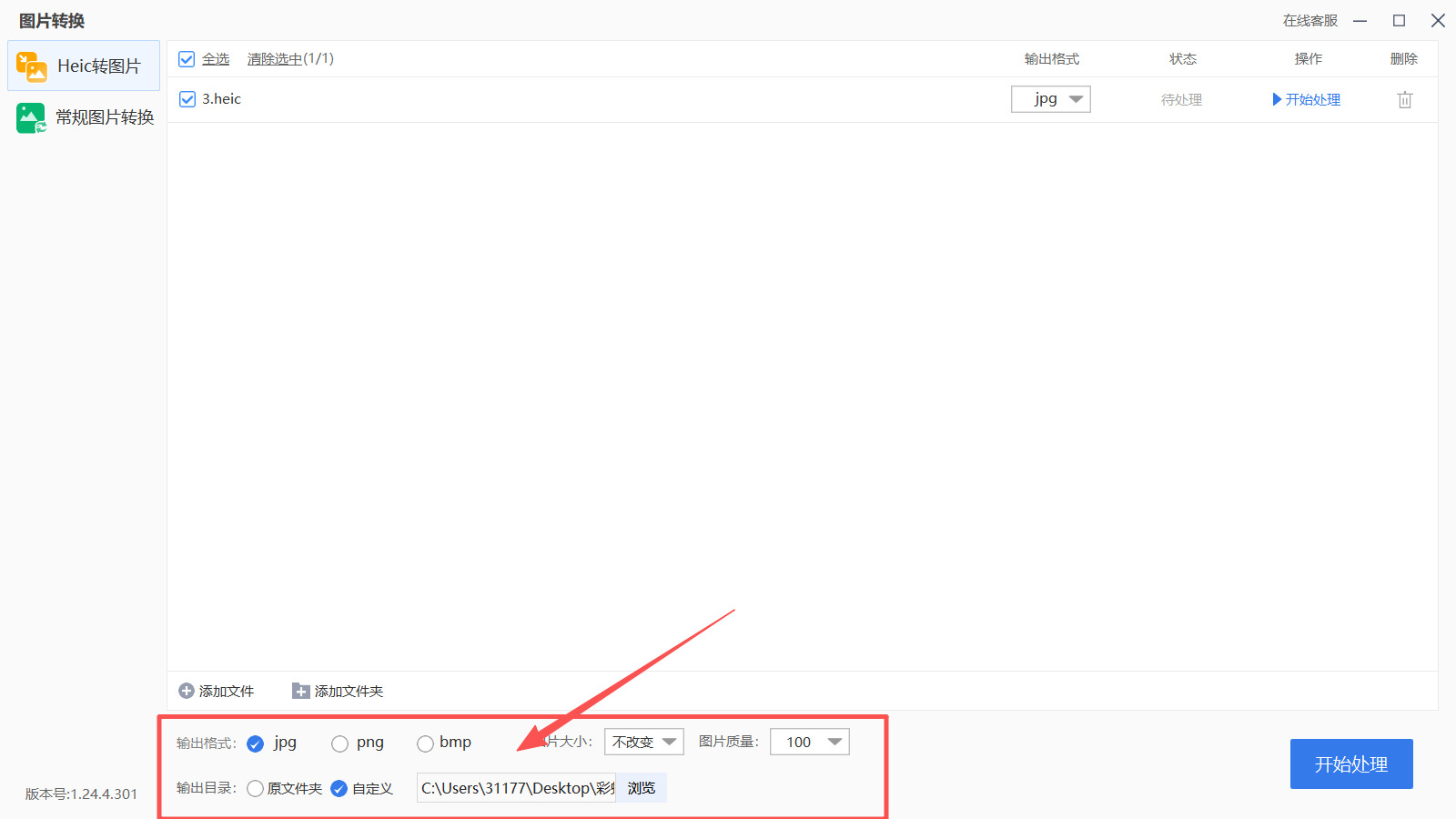Choose 自定义 output directory option
Viewport: 1456px width, 819px height.
(339, 788)
